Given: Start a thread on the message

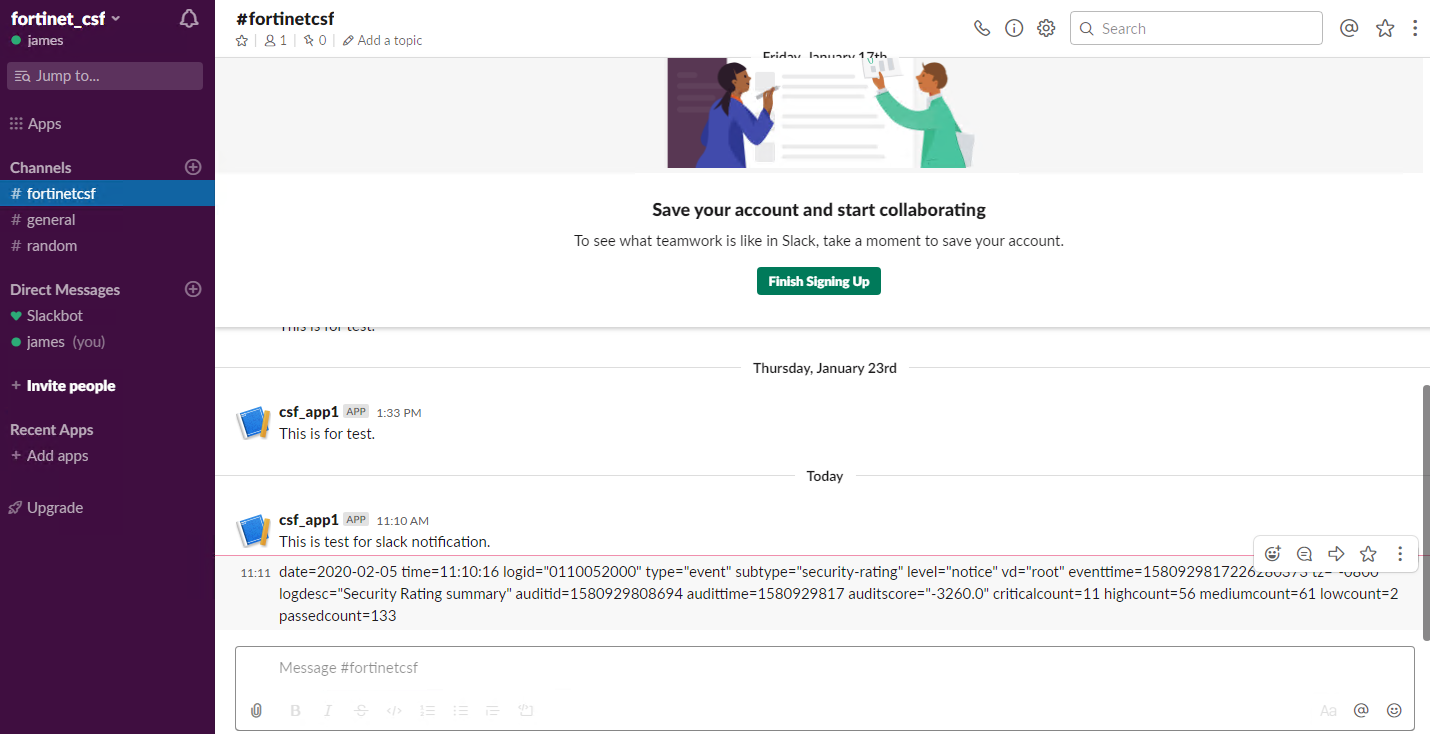Looking at the screenshot, I should (1304, 553).
